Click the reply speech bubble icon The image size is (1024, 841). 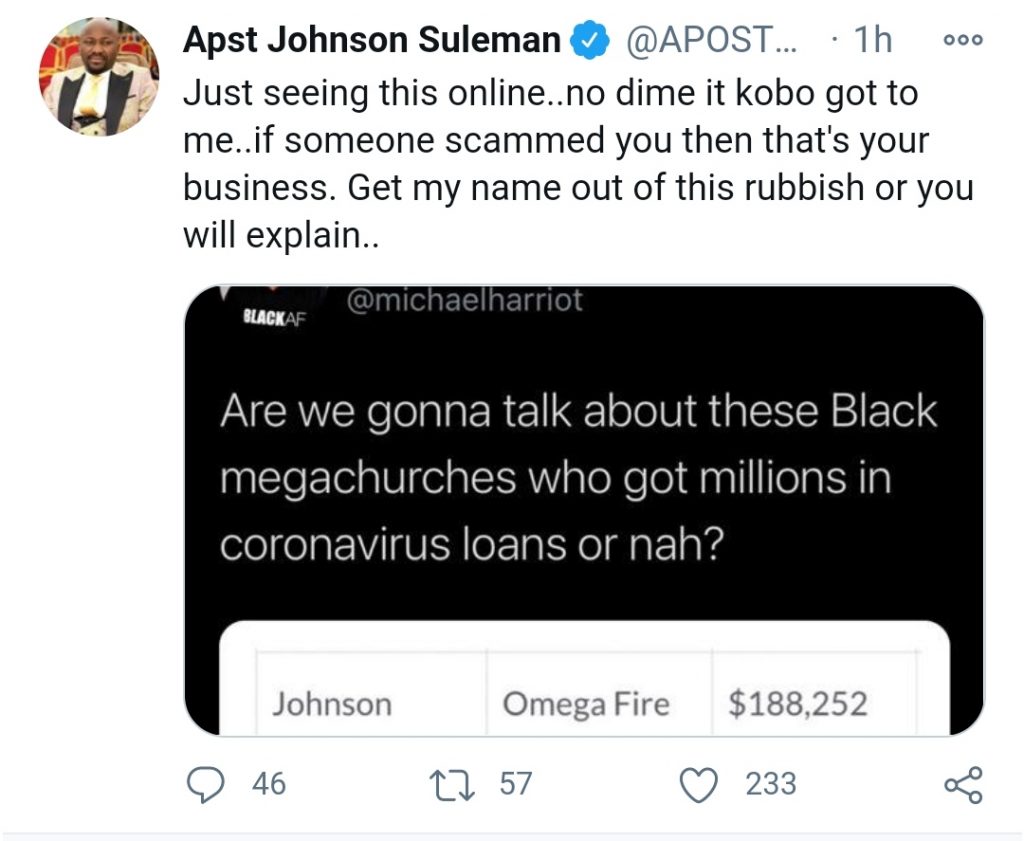pos(205,784)
